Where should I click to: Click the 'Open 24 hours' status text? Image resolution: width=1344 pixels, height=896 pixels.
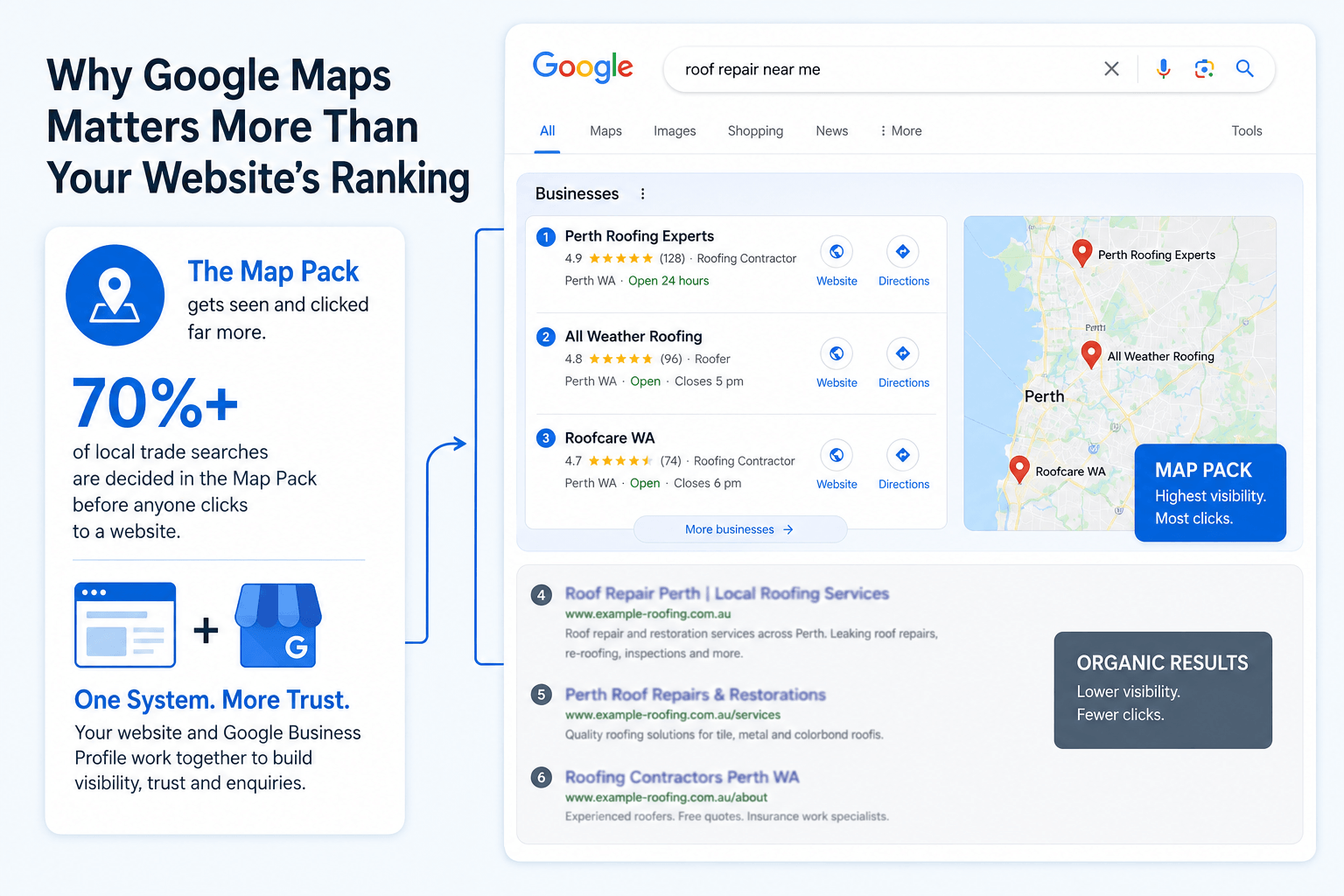668,281
